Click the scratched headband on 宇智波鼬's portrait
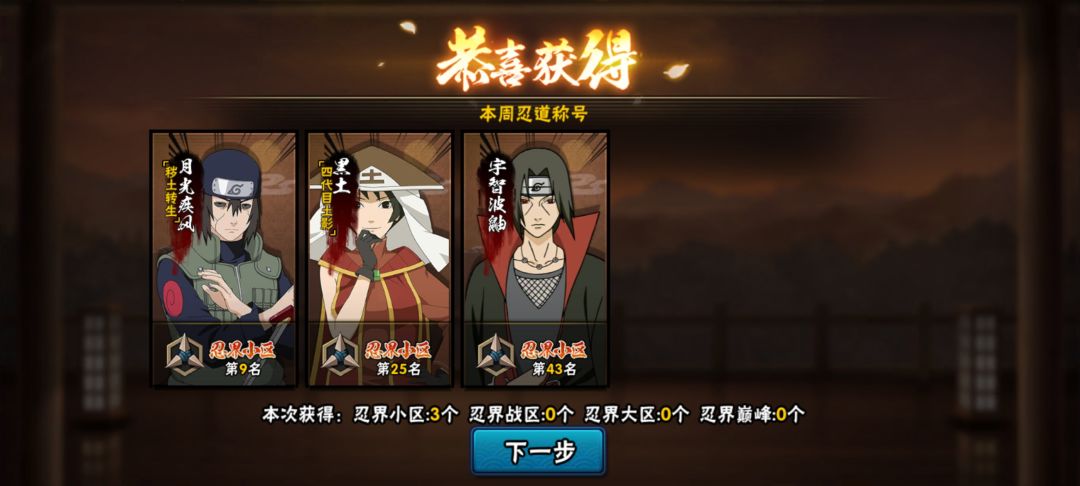 (541, 185)
